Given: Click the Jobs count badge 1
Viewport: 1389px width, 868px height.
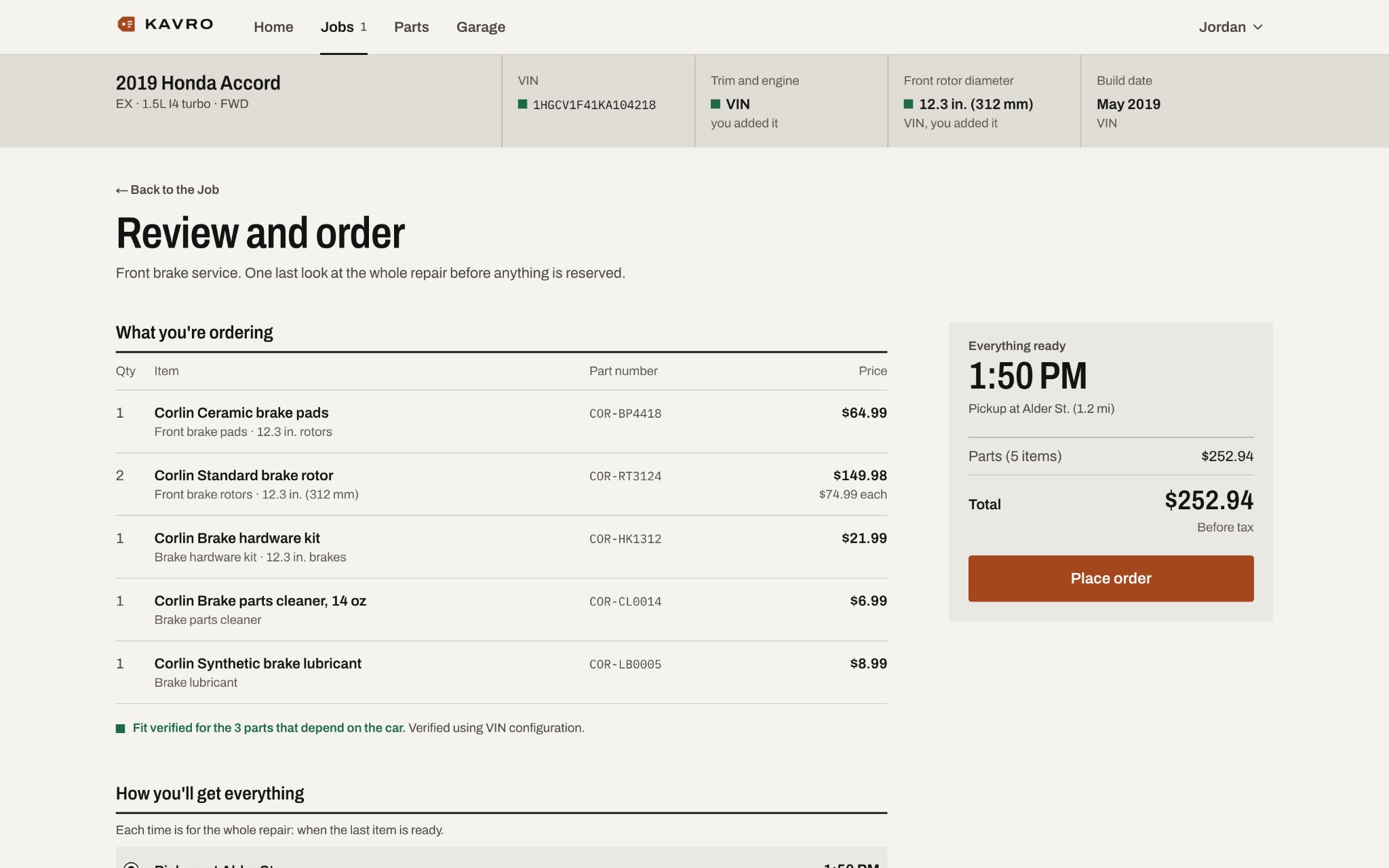Looking at the screenshot, I should pyautogui.click(x=364, y=27).
